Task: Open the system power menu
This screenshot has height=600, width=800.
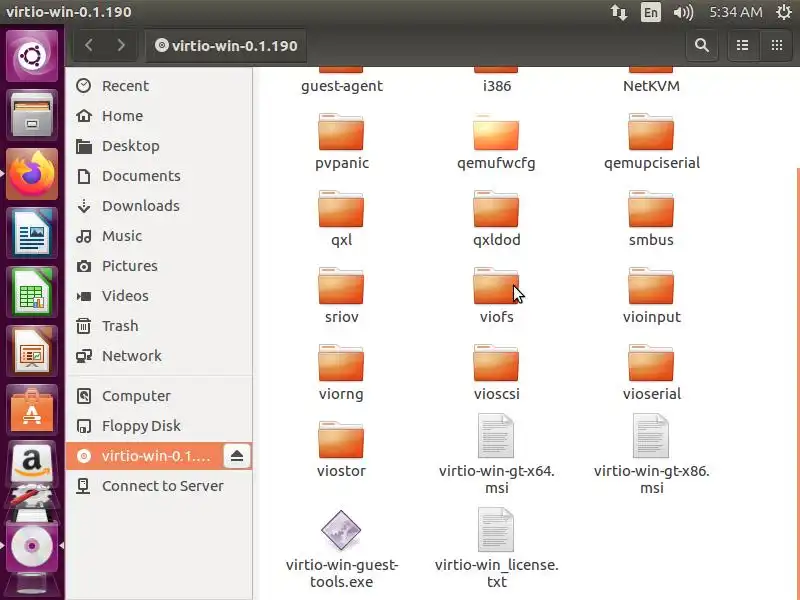Action: (x=784, y=12)
